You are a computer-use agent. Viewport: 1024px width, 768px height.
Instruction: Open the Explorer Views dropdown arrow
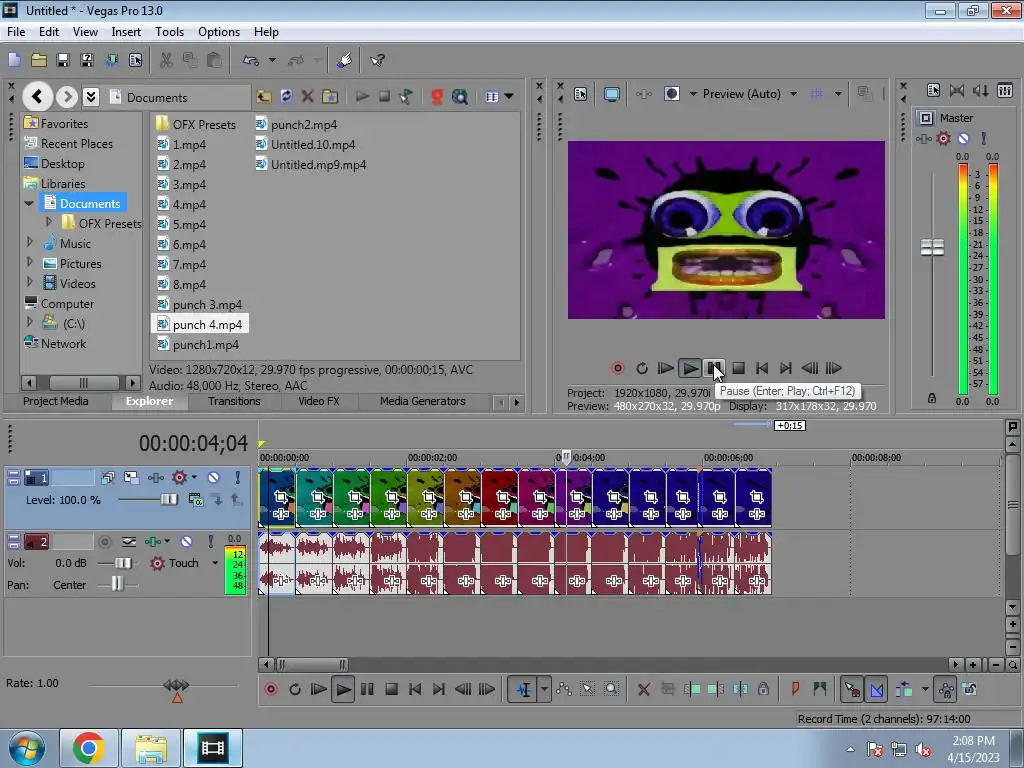click(509, 97)
